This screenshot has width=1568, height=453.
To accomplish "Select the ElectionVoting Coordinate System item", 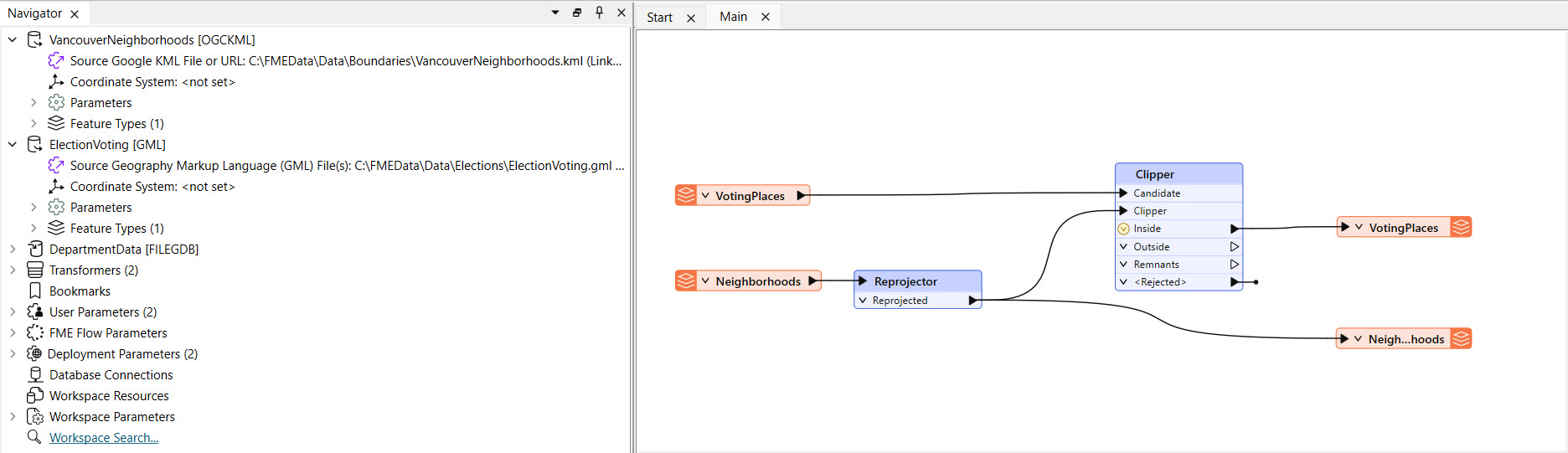I will [152, 186].
